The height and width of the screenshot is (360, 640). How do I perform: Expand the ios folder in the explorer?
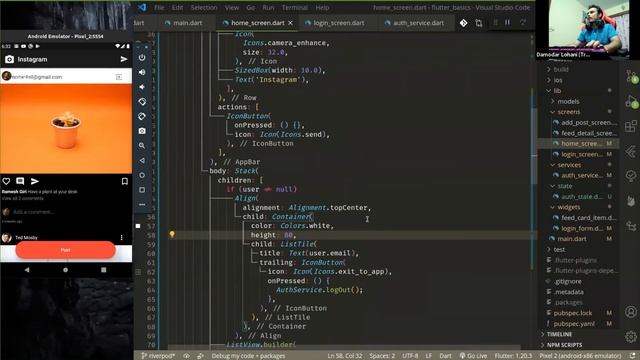coord(558,80)
